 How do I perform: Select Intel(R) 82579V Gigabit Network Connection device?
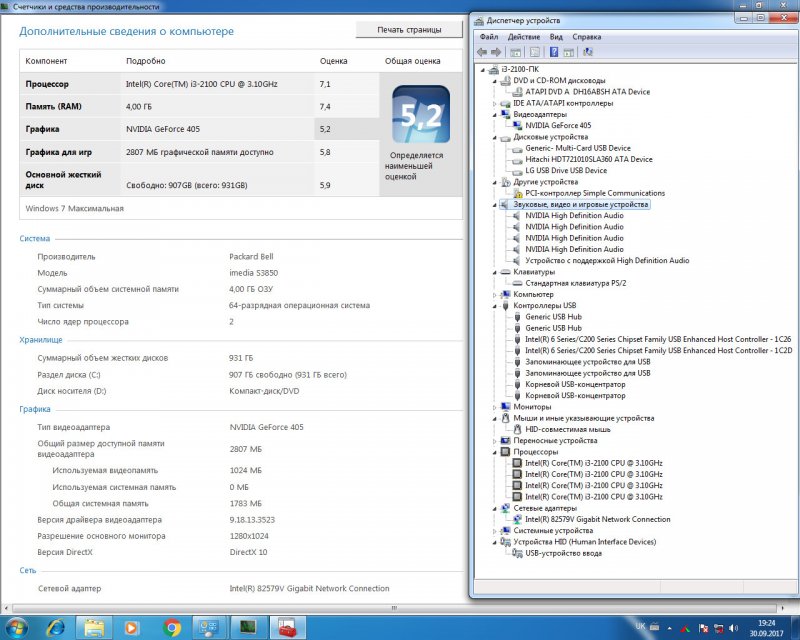(x=597, y=519)
